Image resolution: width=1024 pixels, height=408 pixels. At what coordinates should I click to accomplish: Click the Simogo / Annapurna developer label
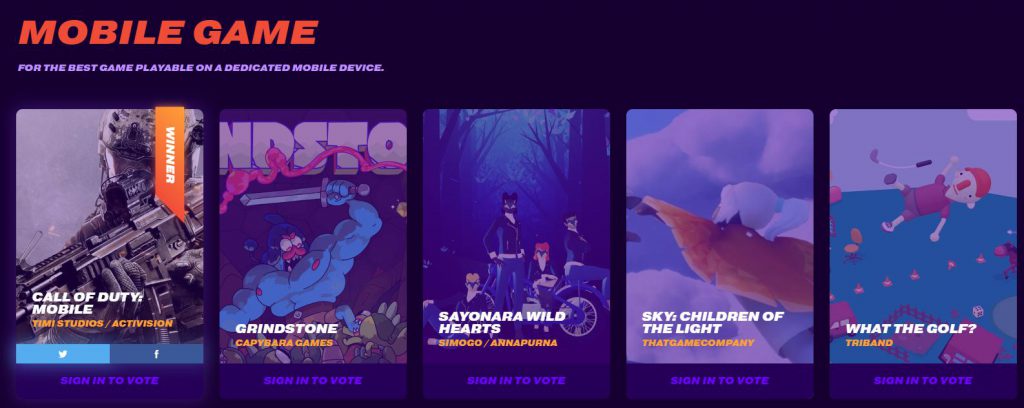tap(498, 343)
